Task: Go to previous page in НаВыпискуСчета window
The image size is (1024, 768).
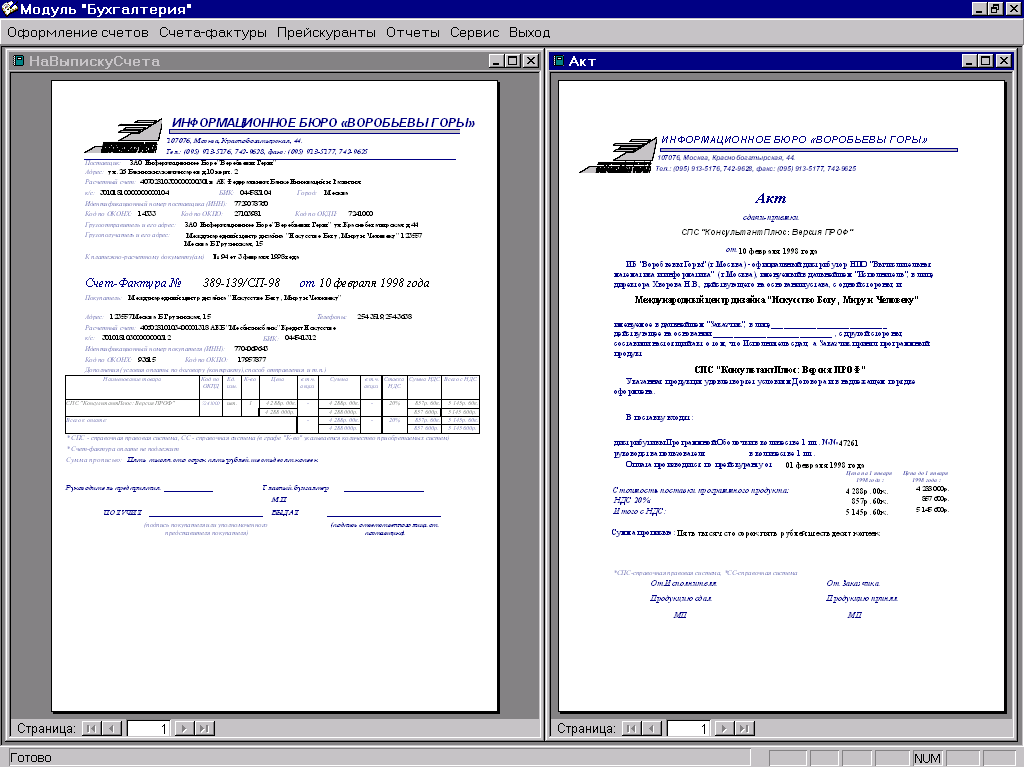Action: (112, 729)
